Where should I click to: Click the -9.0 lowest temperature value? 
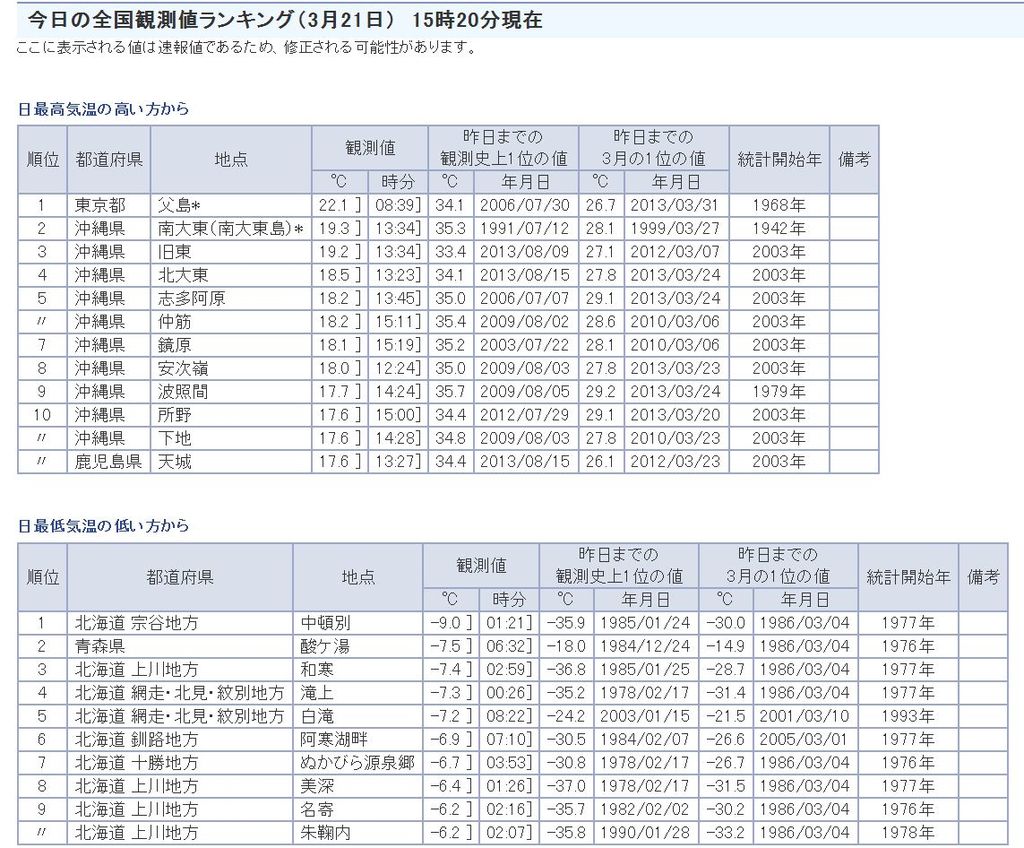(445, 623)
